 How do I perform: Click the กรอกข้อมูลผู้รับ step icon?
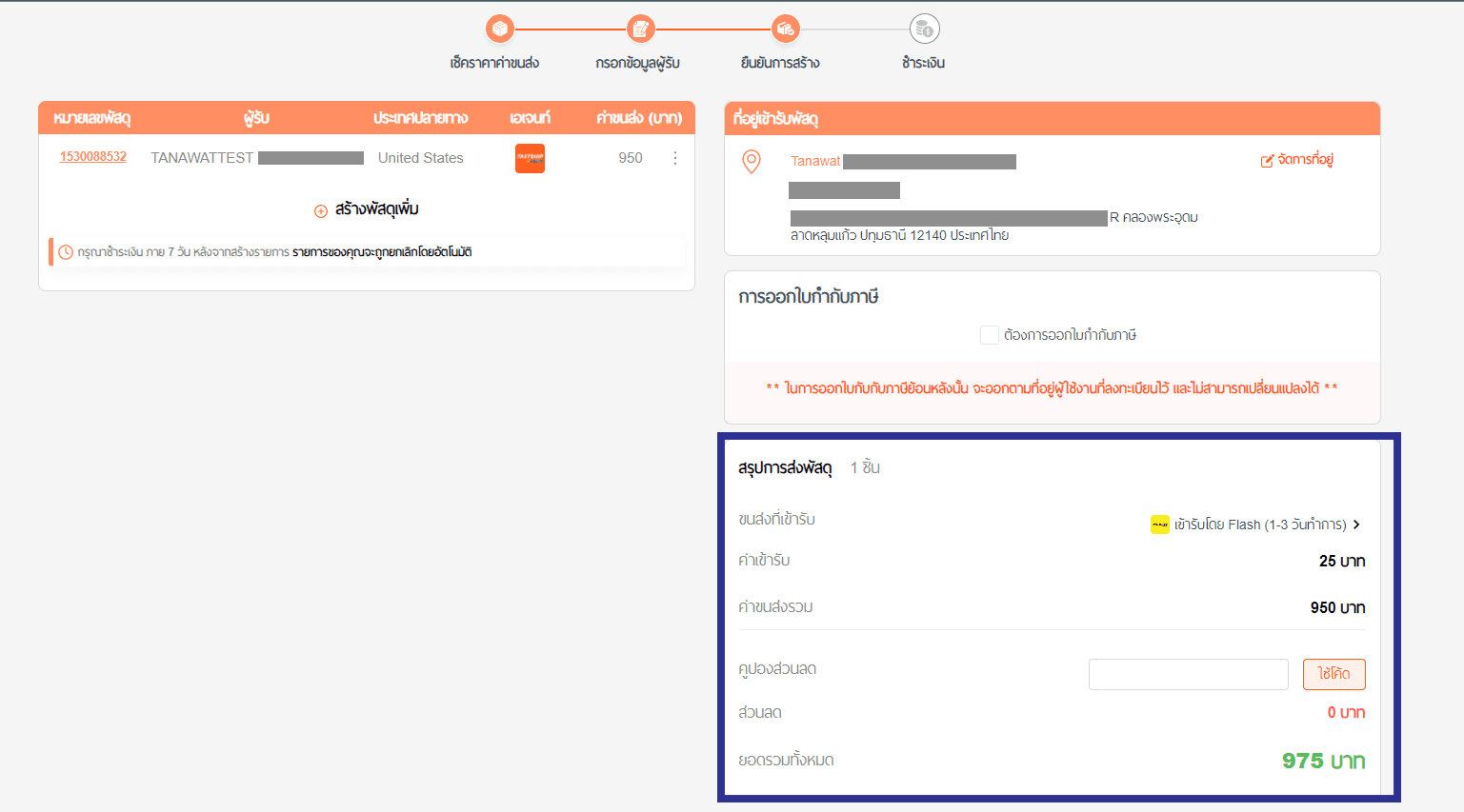pyautogui.click(x=641, y=29)
